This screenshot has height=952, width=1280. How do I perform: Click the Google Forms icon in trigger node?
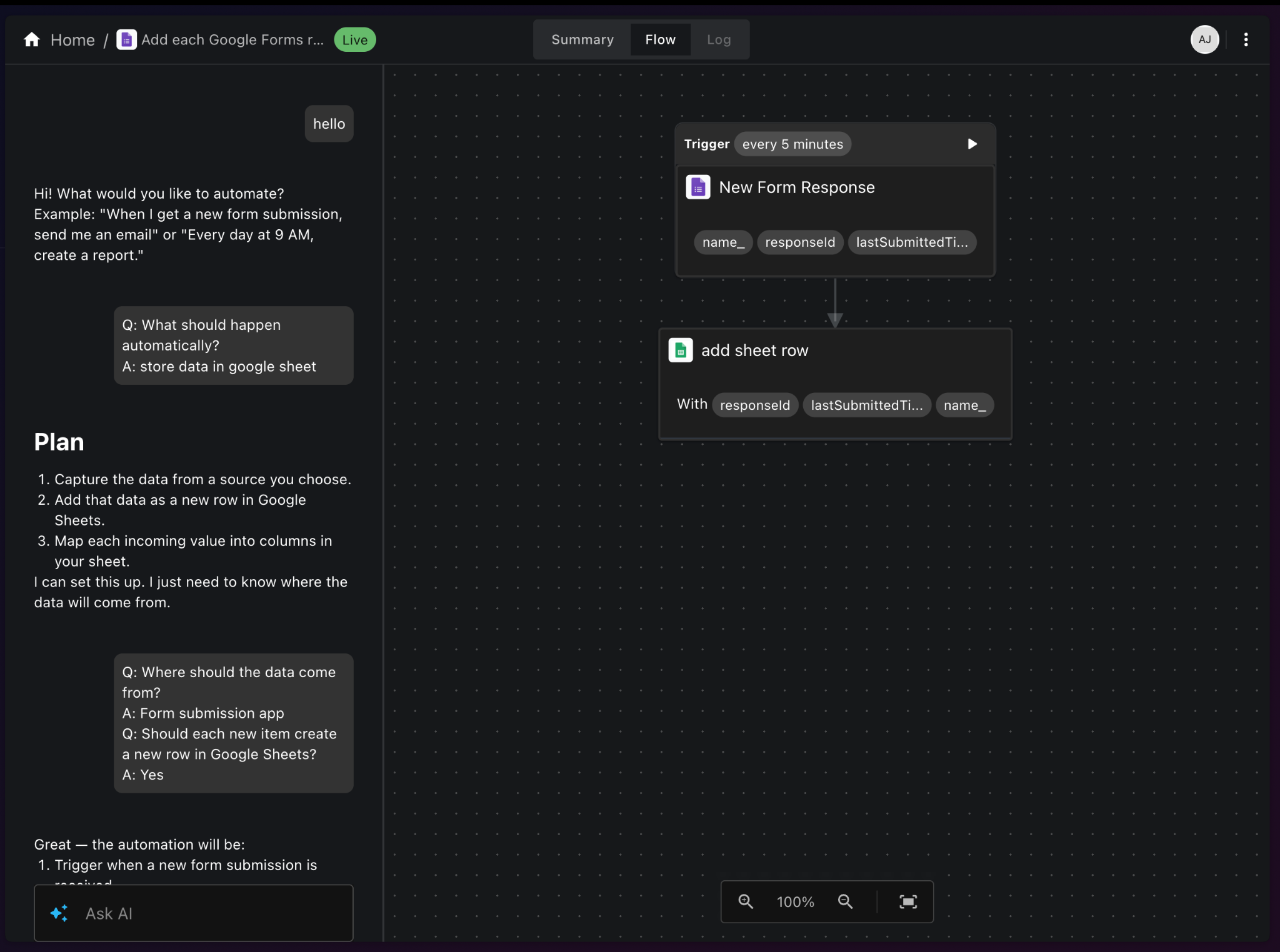[x=698, y=187]
